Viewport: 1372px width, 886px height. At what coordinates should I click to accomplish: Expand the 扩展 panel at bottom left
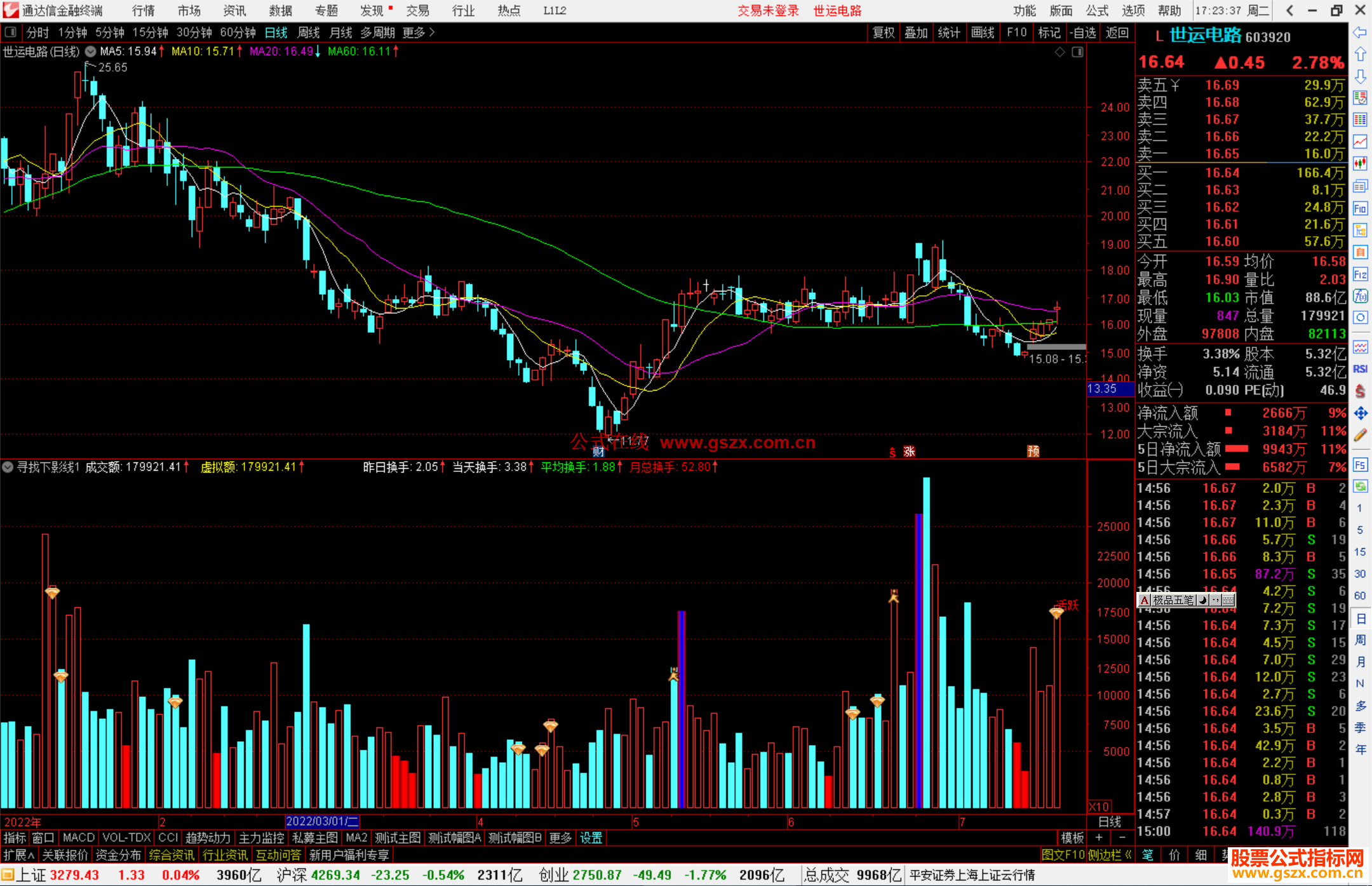click(x=19, y=855)
